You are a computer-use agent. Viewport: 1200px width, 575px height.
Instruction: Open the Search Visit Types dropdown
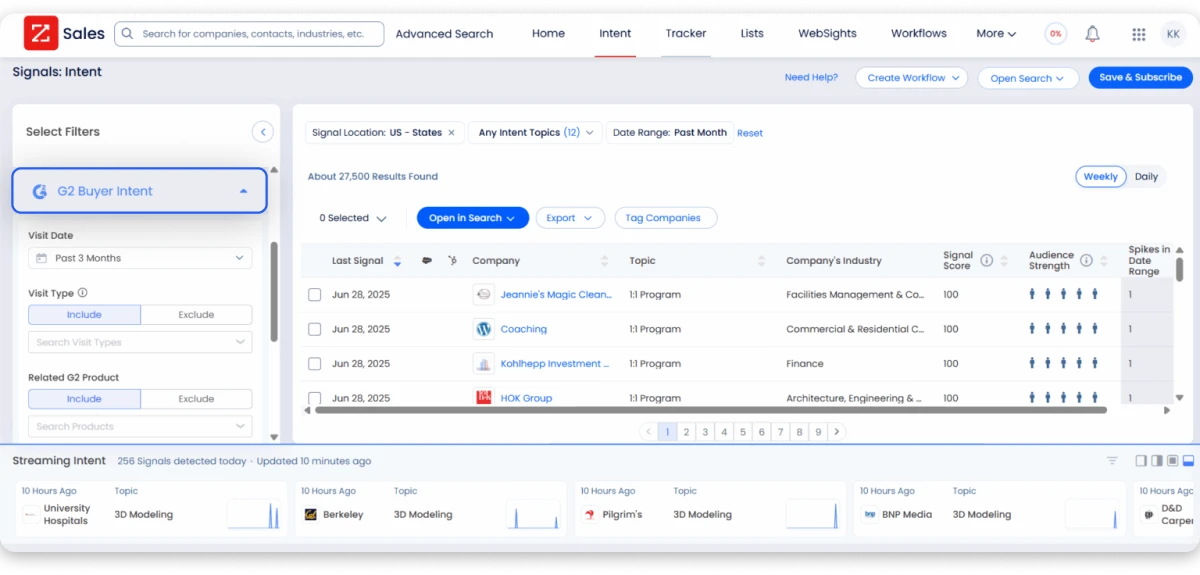click(x=140, y=342)
